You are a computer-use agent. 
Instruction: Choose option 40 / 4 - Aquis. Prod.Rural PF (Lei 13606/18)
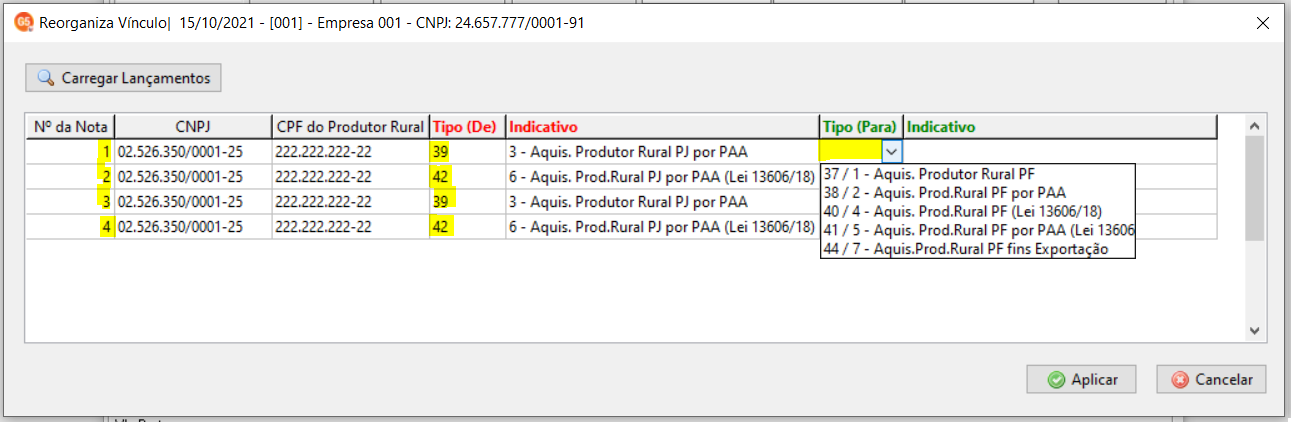977,211
